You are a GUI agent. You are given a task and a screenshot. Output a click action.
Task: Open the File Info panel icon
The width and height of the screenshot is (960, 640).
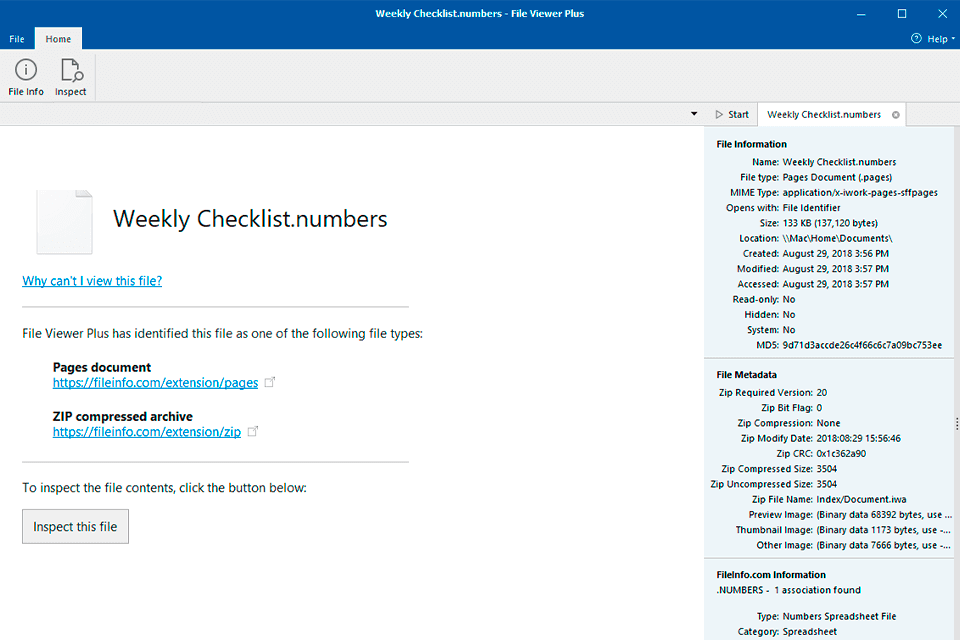click(26, 77)
